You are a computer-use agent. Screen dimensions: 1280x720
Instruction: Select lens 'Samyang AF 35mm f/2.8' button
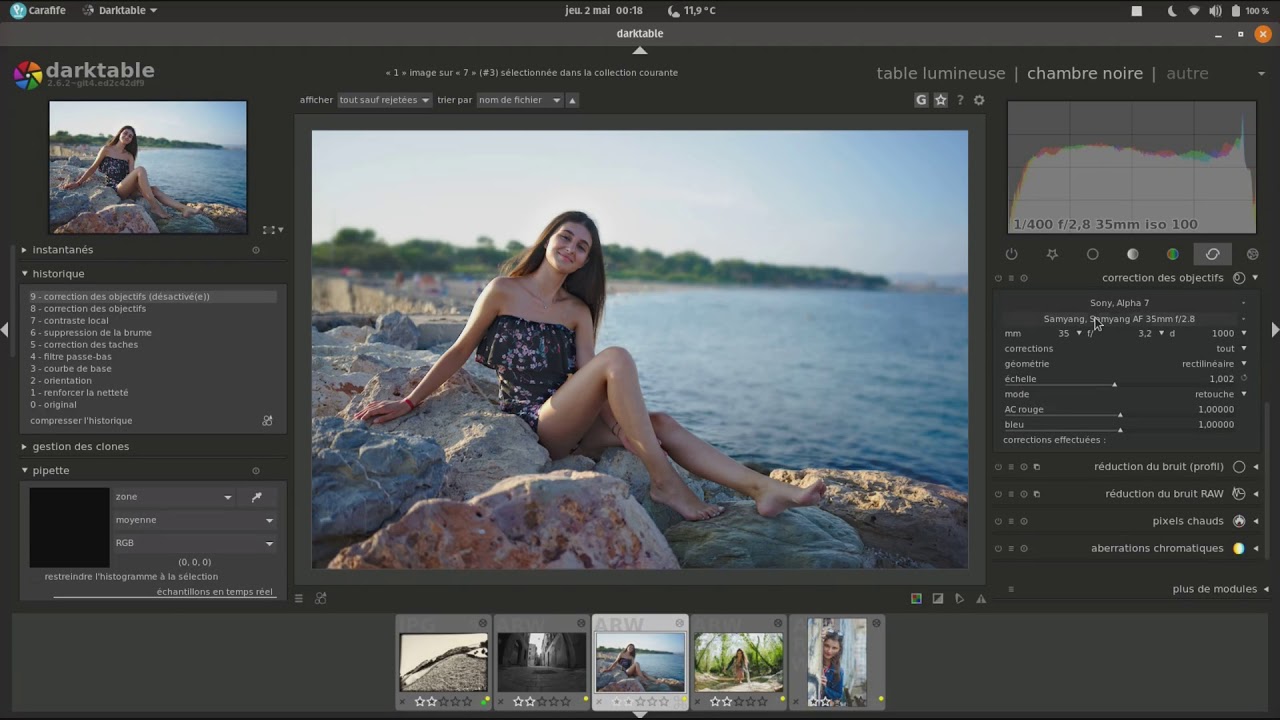pyautogui.click(x=1119, y=319)
